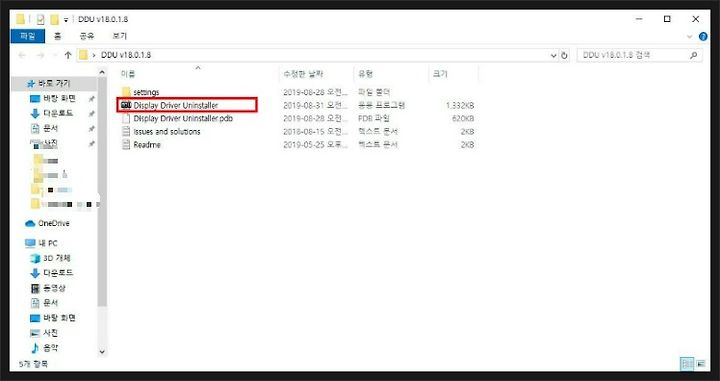The image size is (720, 381).
Task: Select the Display Driver Uninstaller.pdb file name
Action: [183, 118]
